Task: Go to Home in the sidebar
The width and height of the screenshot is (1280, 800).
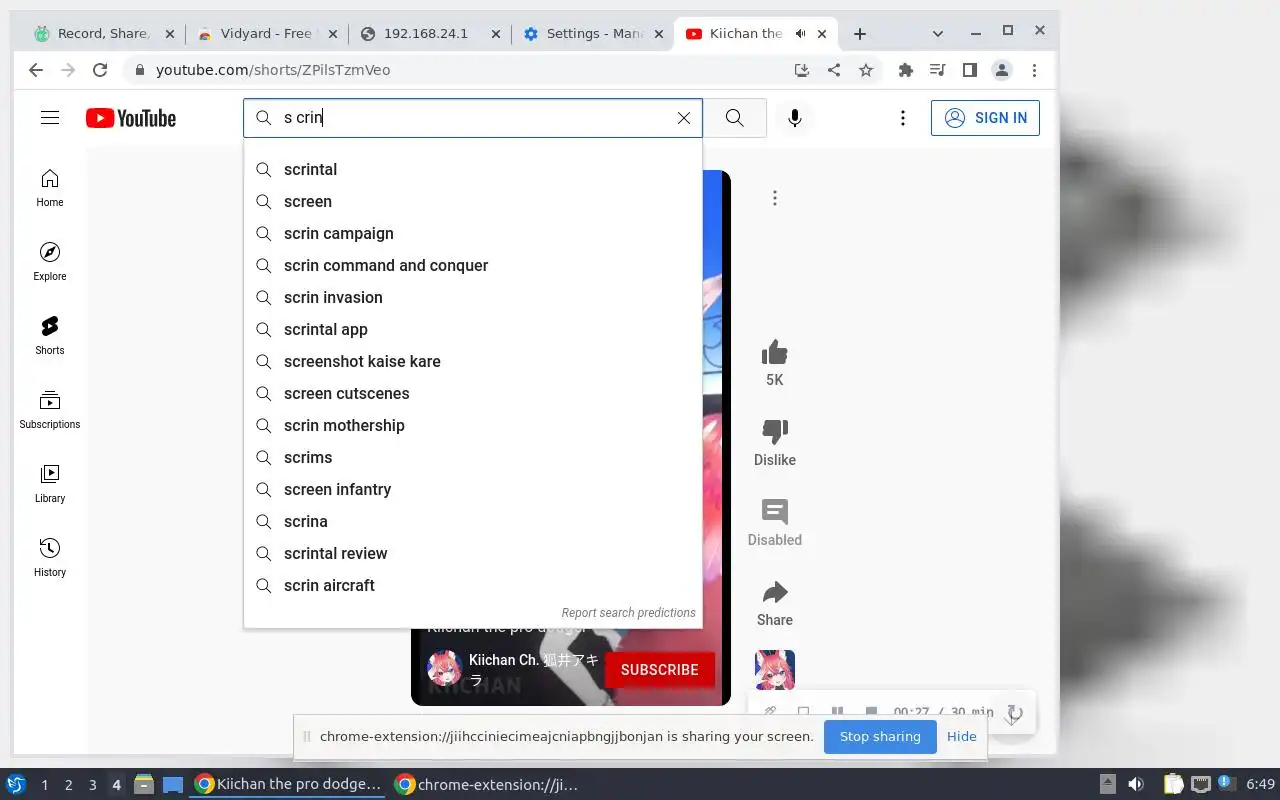Action: pos(50,188)
